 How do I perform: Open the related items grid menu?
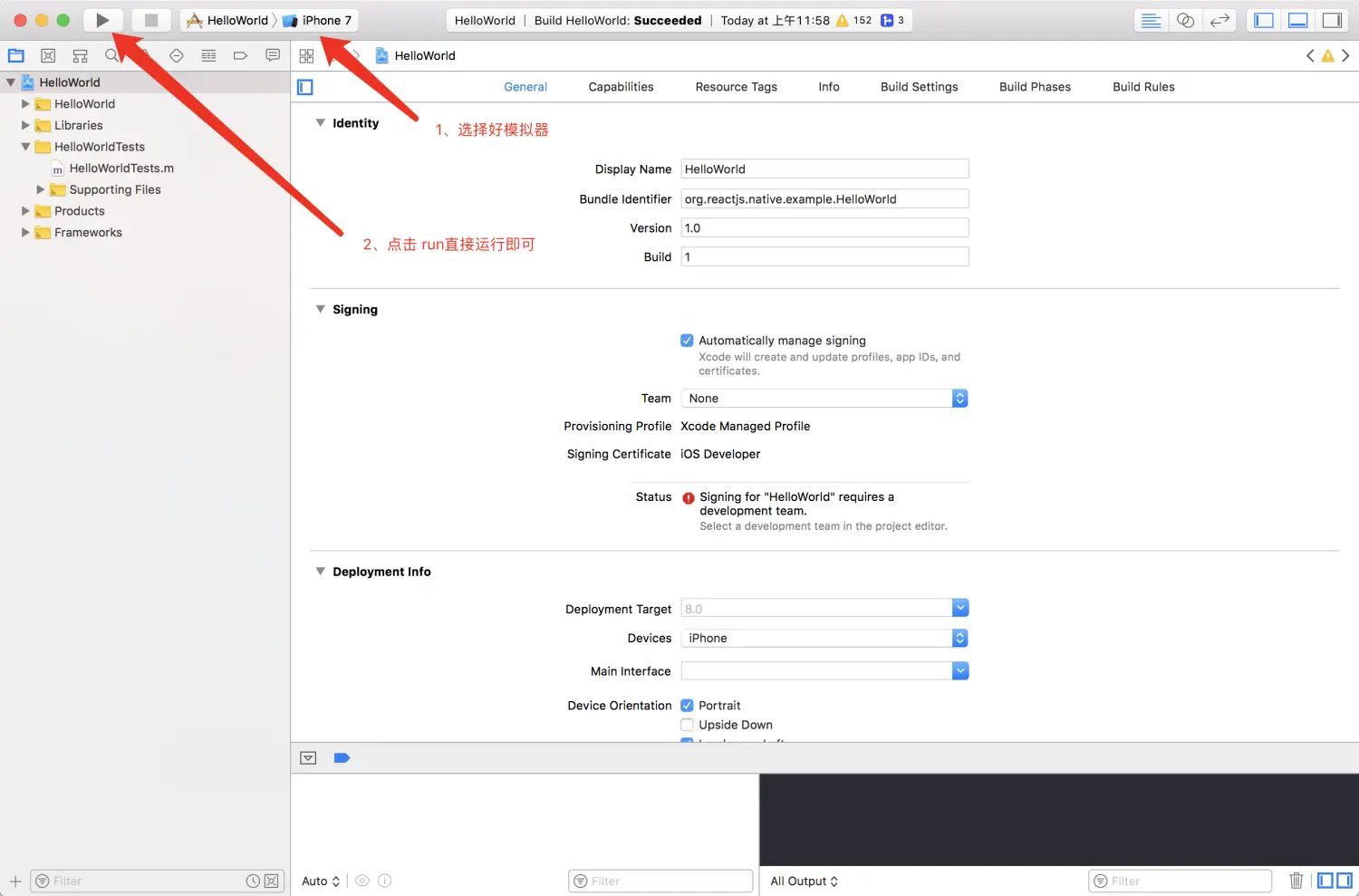pos(306,56)
